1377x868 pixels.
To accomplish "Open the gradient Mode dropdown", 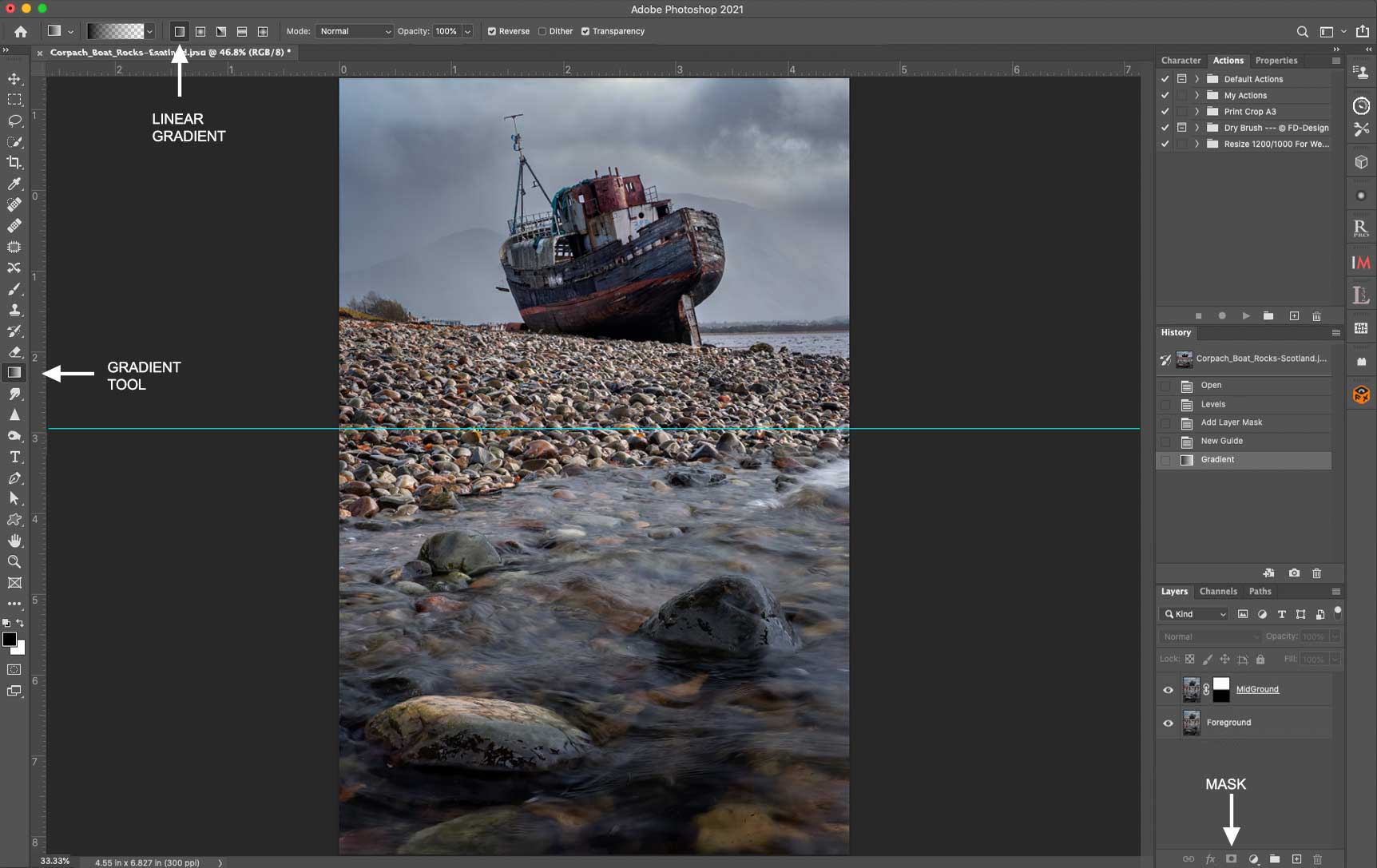I will pyautogui.click(x=355, y=31).
